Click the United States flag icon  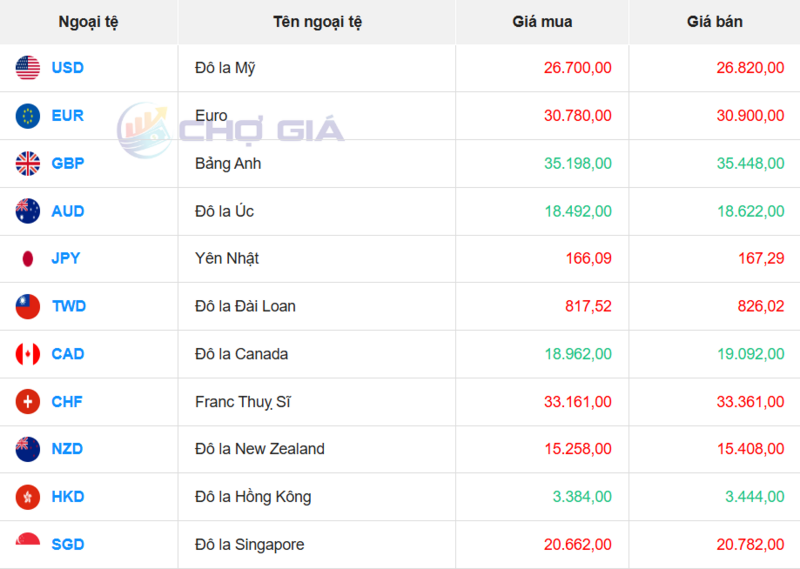click(x=28, y=68)
